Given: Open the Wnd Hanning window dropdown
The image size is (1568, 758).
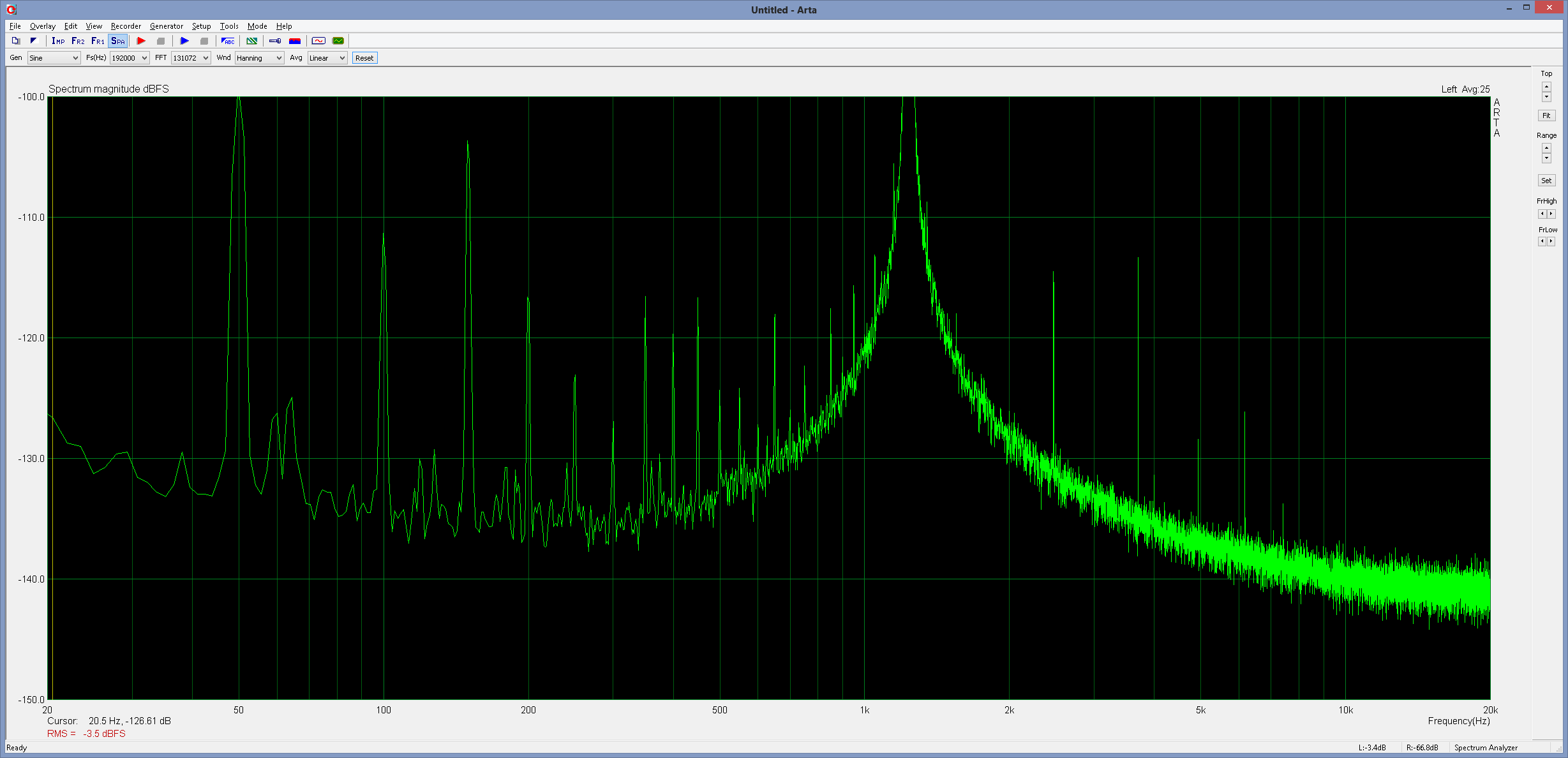Looking at the screenshot, I should [259, 58].
